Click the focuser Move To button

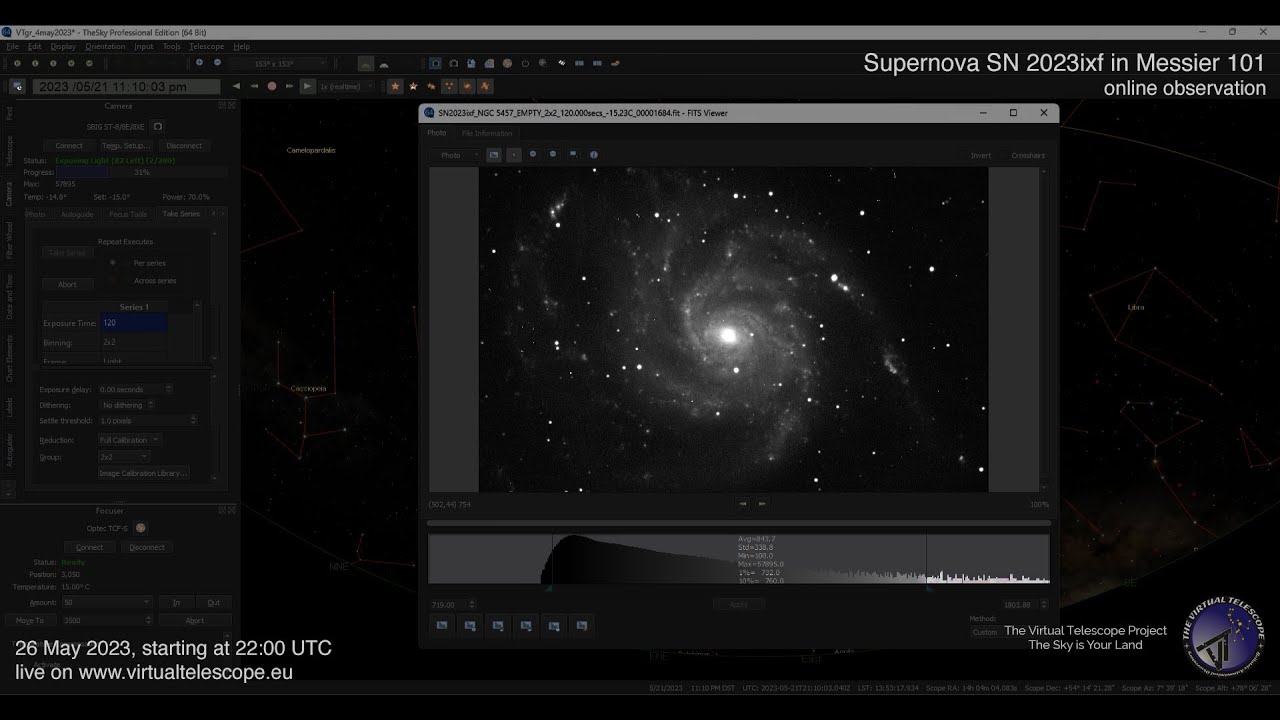pos(30,621)
